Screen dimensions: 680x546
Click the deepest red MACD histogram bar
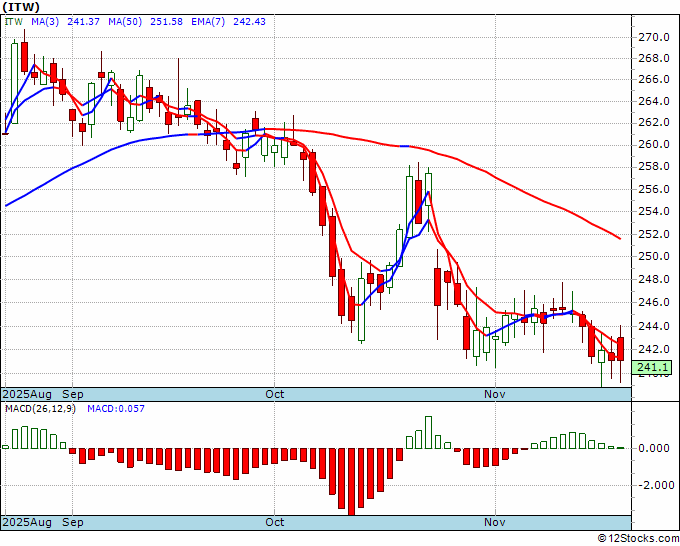pos(351,482)
